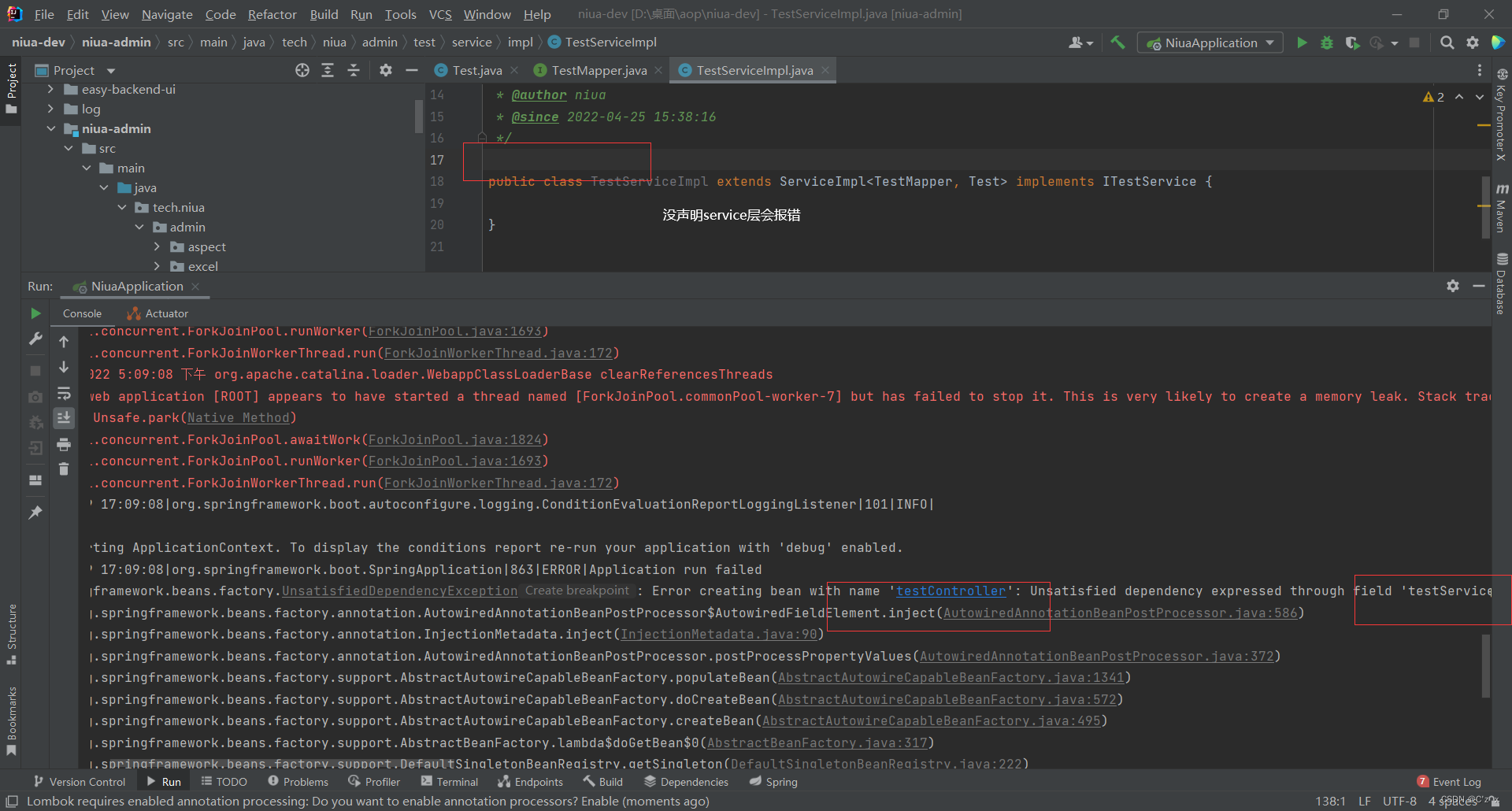This screenshot has height=811, width=1512.
Task: Click UTF-8 encoding in status bar
Action: click(x=1399, y=802)
